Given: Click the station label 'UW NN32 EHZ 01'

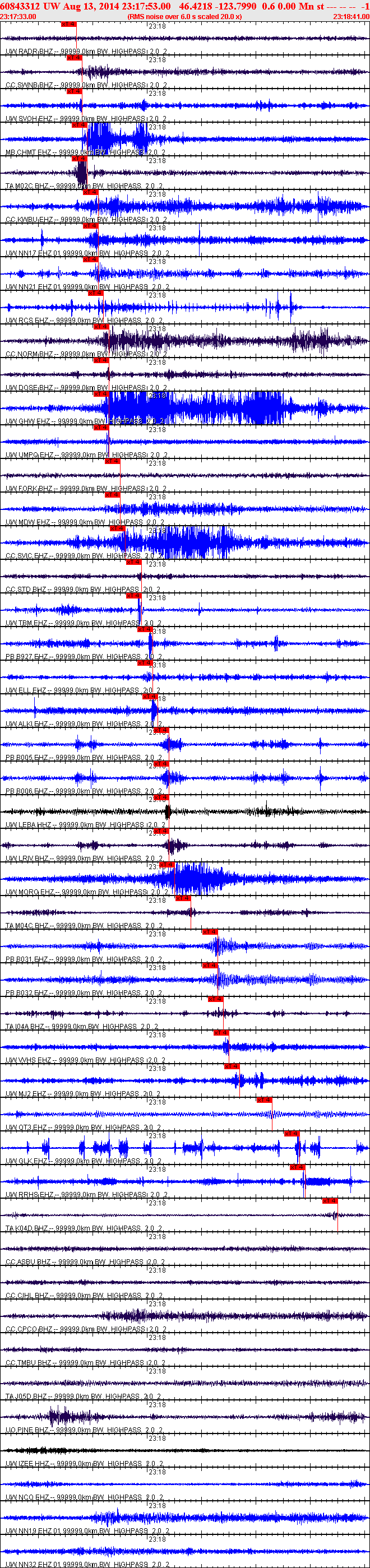Looking at the screenshot, I should [34, 1564].
